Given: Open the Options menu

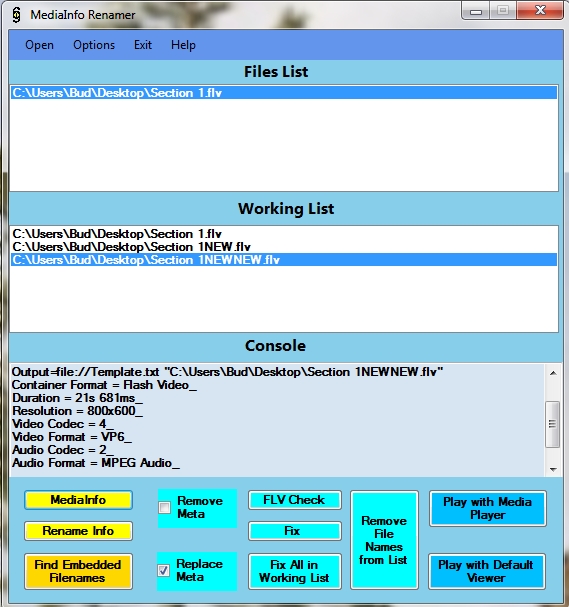Looking at the screenshot, I should (x=94, y=45).
